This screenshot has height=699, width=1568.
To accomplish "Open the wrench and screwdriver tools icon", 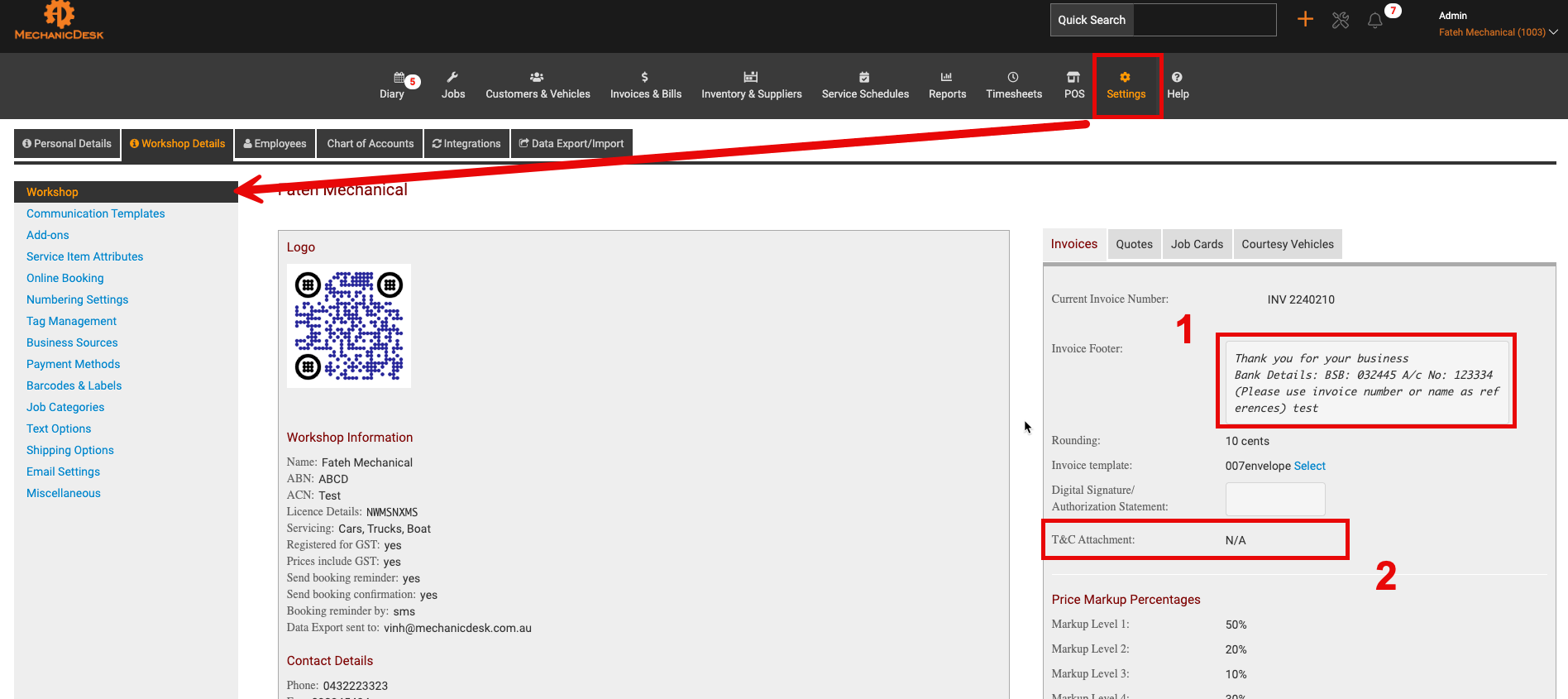I will pyautogui.click(x=1341, y=20).
